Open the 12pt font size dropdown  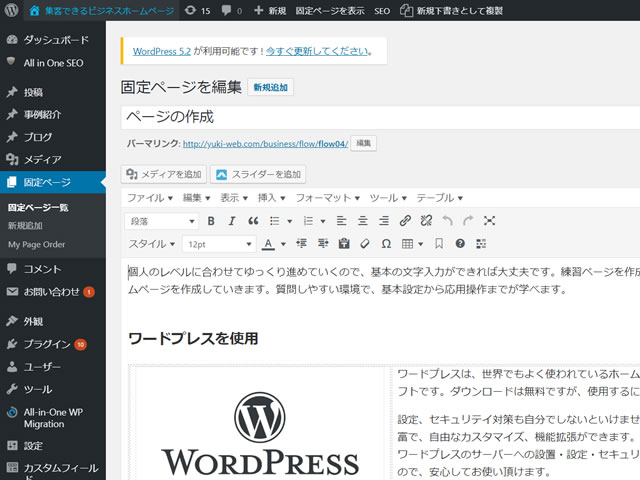tap(219, 244)
